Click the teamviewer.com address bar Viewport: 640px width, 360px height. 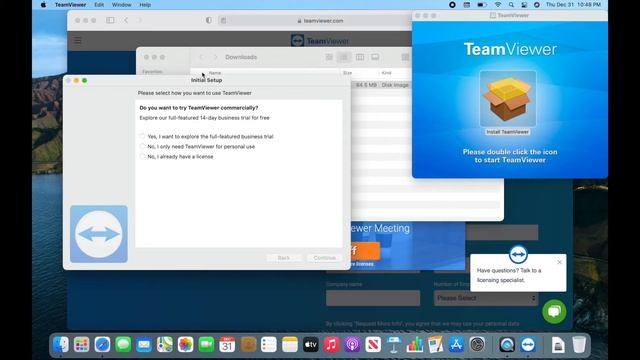coord(320,20)
